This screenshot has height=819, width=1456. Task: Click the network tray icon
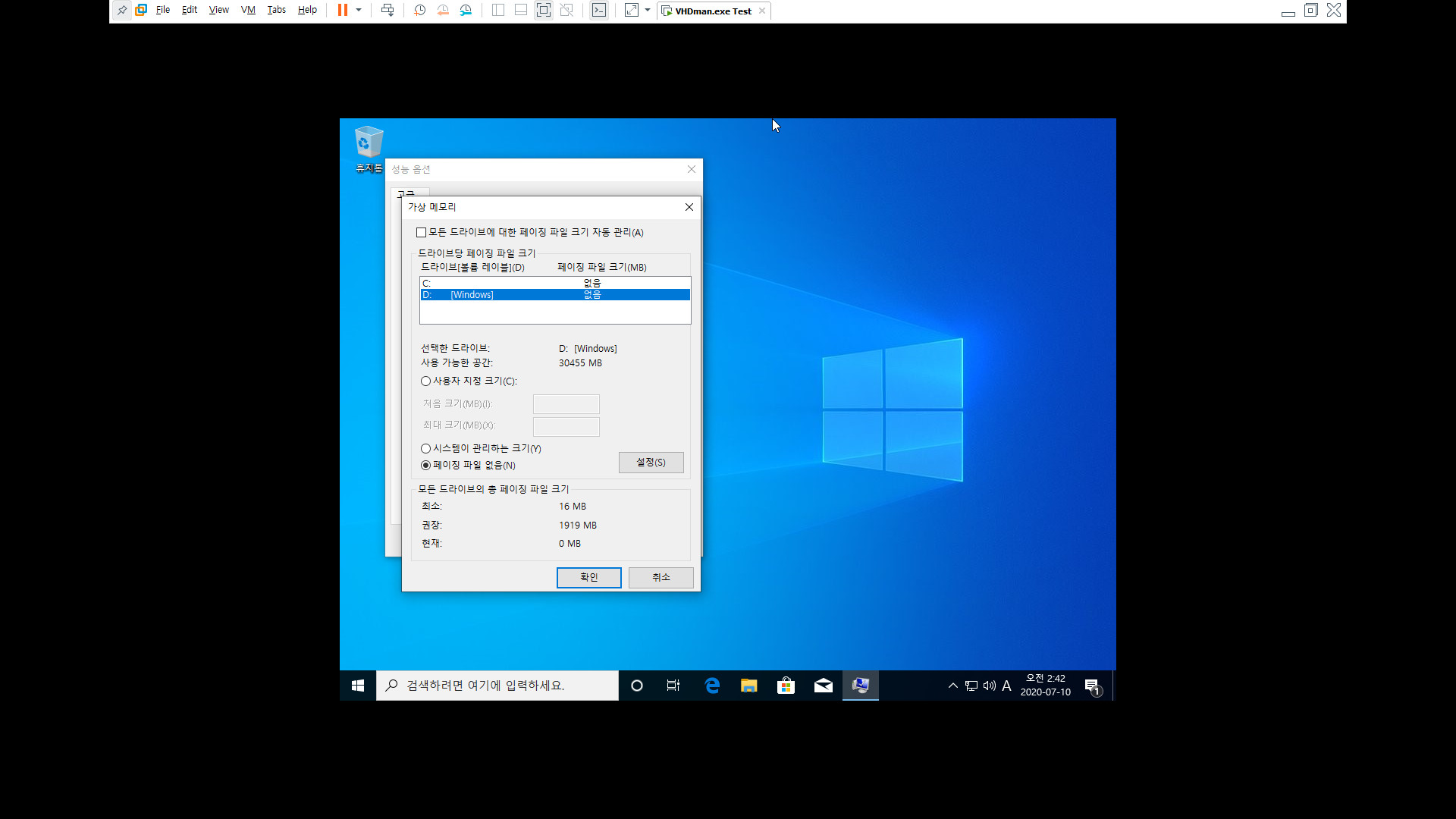pos(971,686)
